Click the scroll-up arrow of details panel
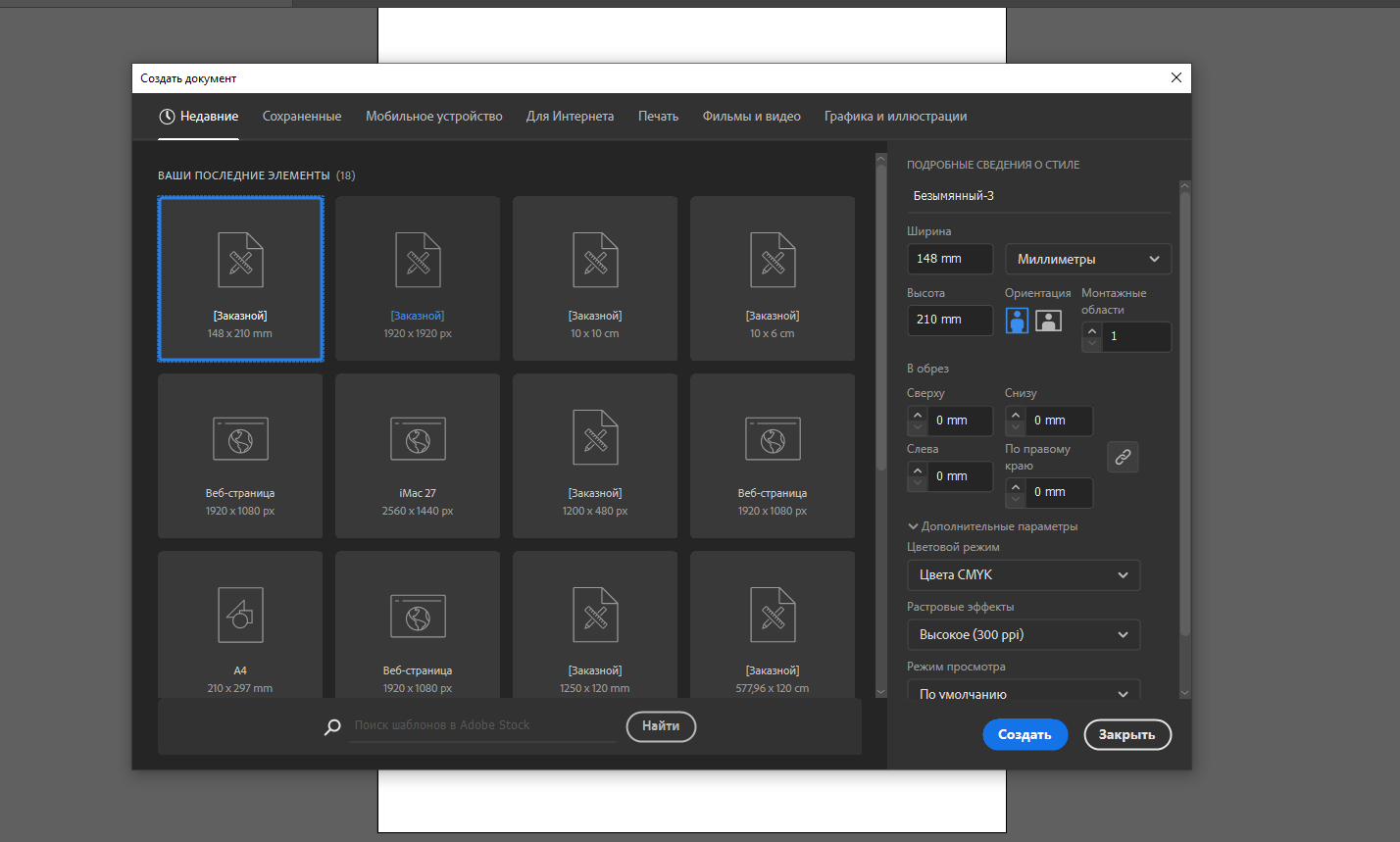 [x=1184, y=186]
